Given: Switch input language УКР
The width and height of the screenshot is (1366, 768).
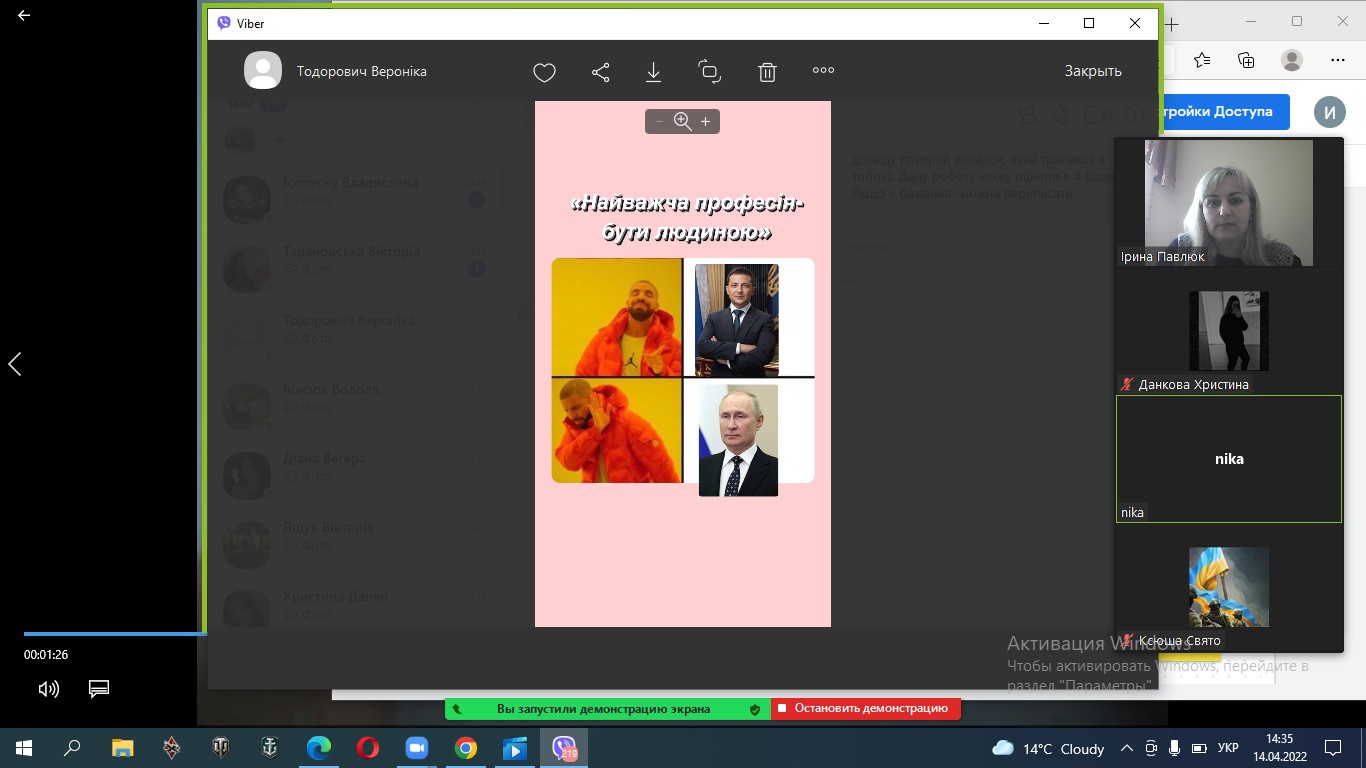Looking at the screenshot, I should (x=1228, y=748).
